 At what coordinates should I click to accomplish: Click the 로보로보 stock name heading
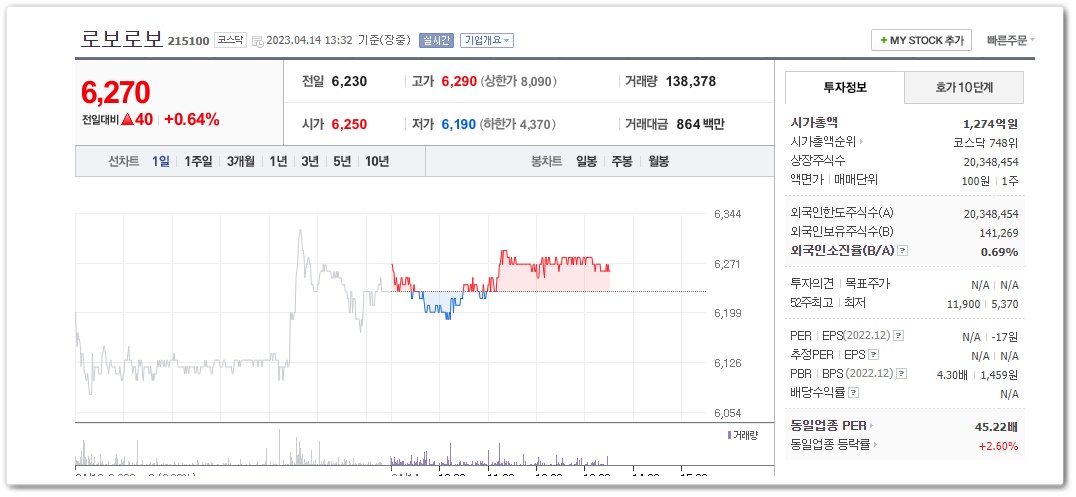(x=122, y=38)
